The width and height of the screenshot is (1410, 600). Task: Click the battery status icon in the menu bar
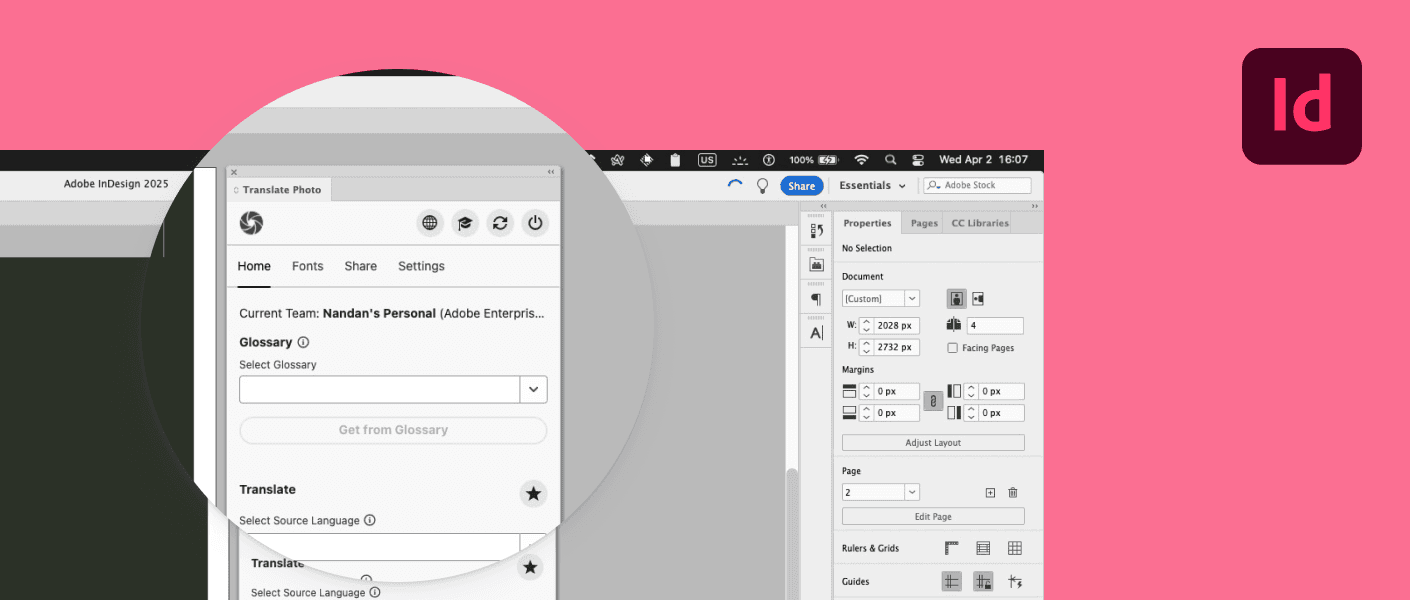pos(828,160)
